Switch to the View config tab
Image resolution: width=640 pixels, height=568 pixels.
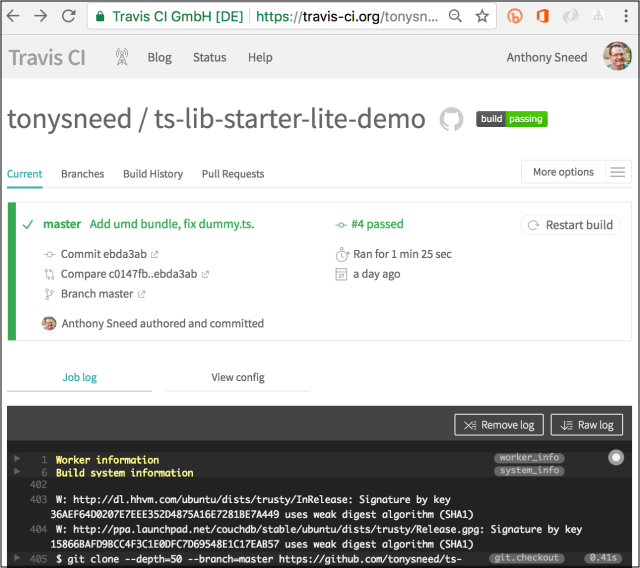pos(237,377)
